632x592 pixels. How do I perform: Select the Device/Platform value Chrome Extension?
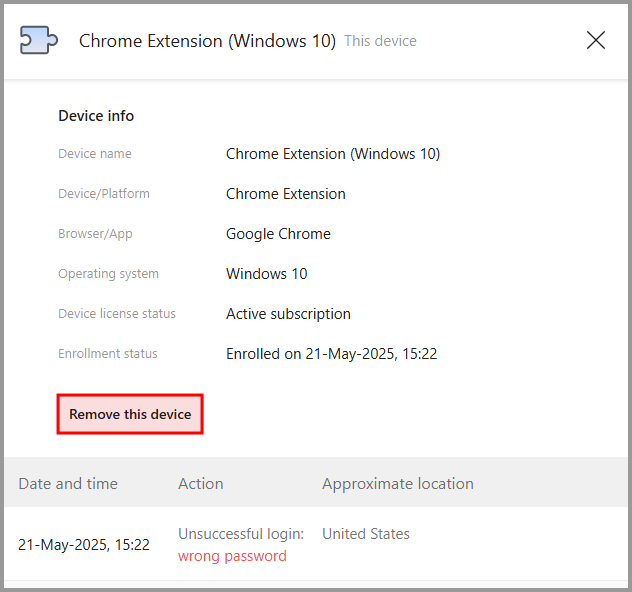286,194
